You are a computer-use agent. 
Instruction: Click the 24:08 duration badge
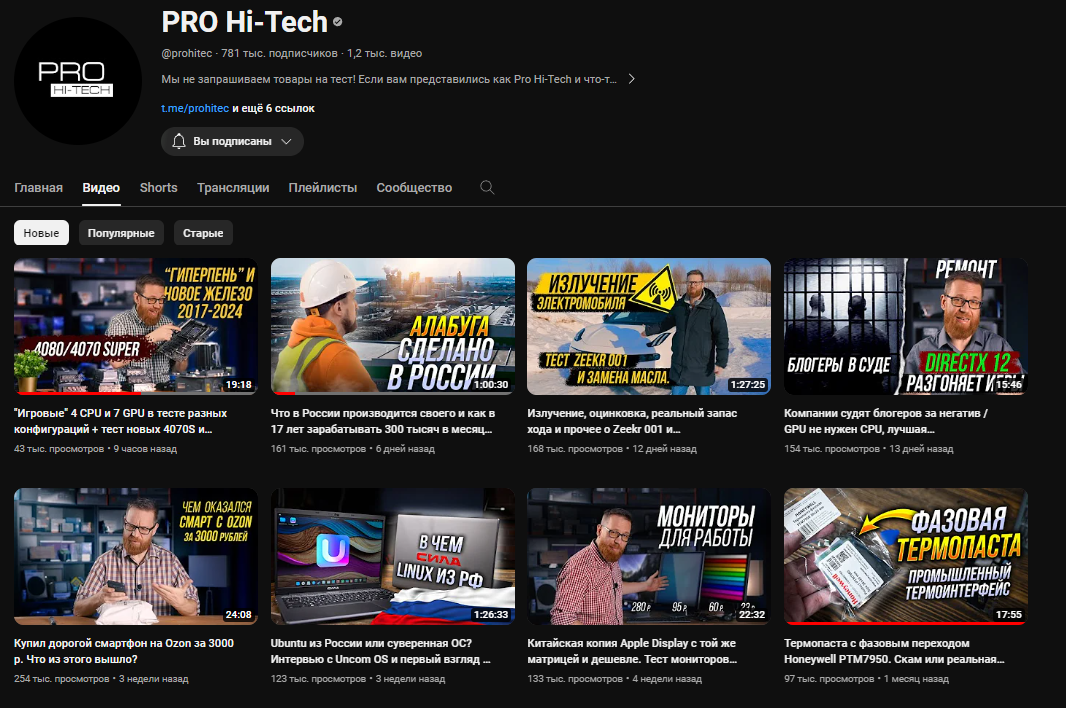click(x=239, y=614)
